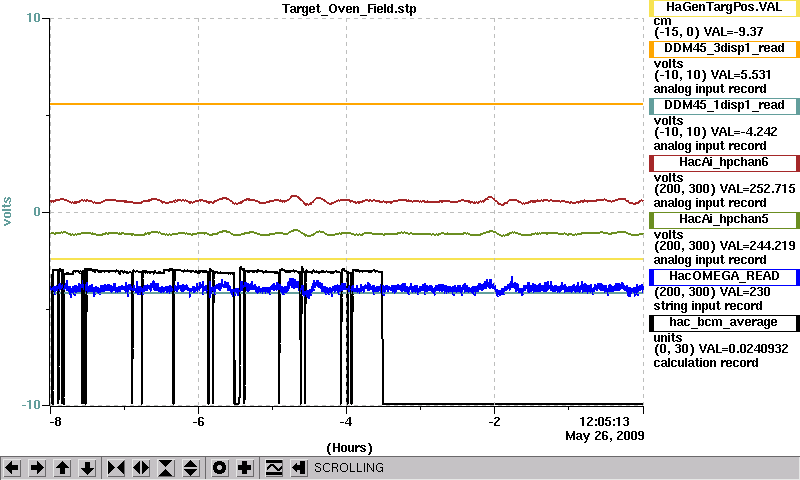Select the DDM45_1disp1_read curve legend
This screenshot has height=480, width=800.
(724, 106)
